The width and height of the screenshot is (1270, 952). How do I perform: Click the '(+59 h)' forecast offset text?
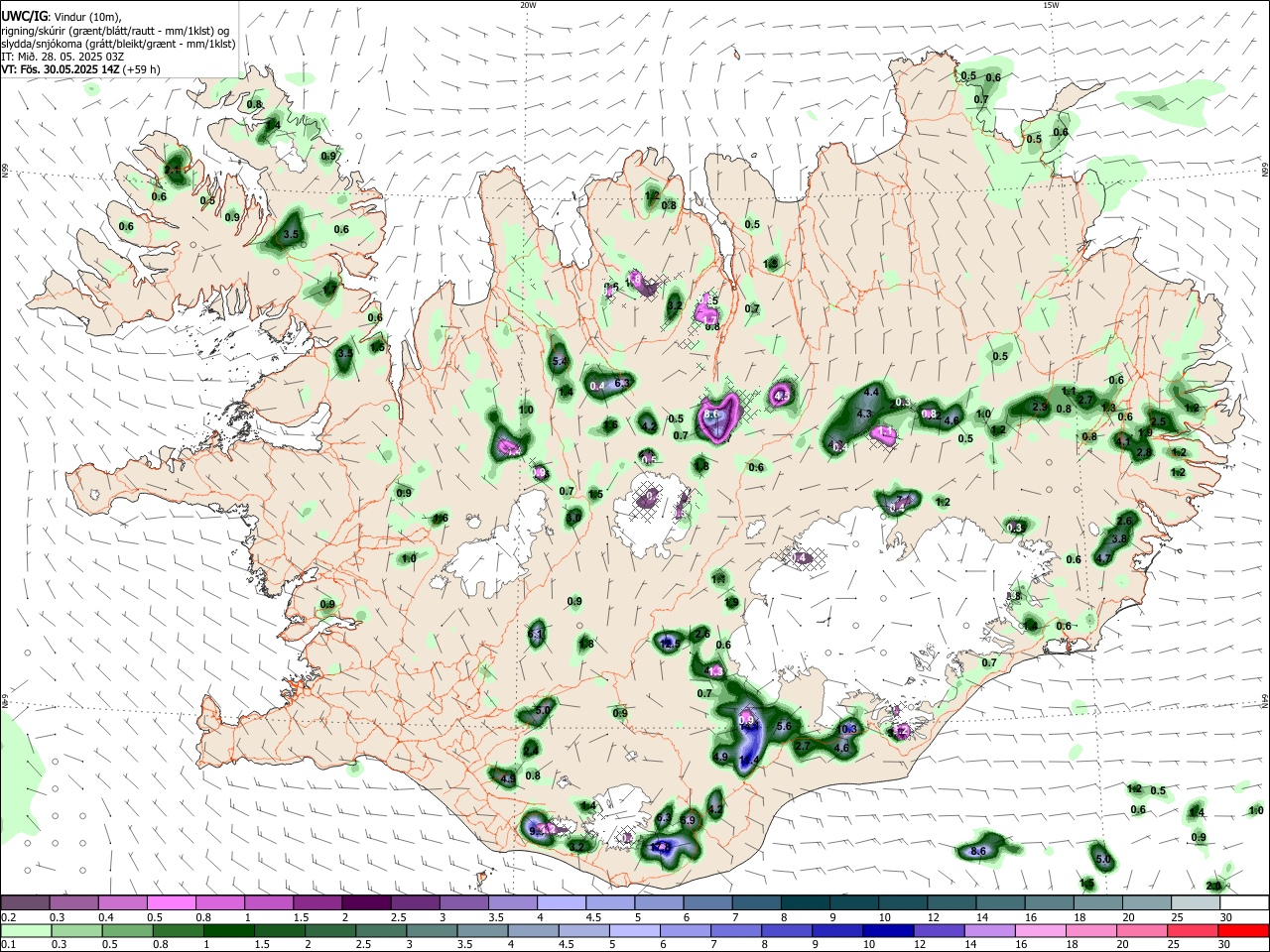point(142,69)
